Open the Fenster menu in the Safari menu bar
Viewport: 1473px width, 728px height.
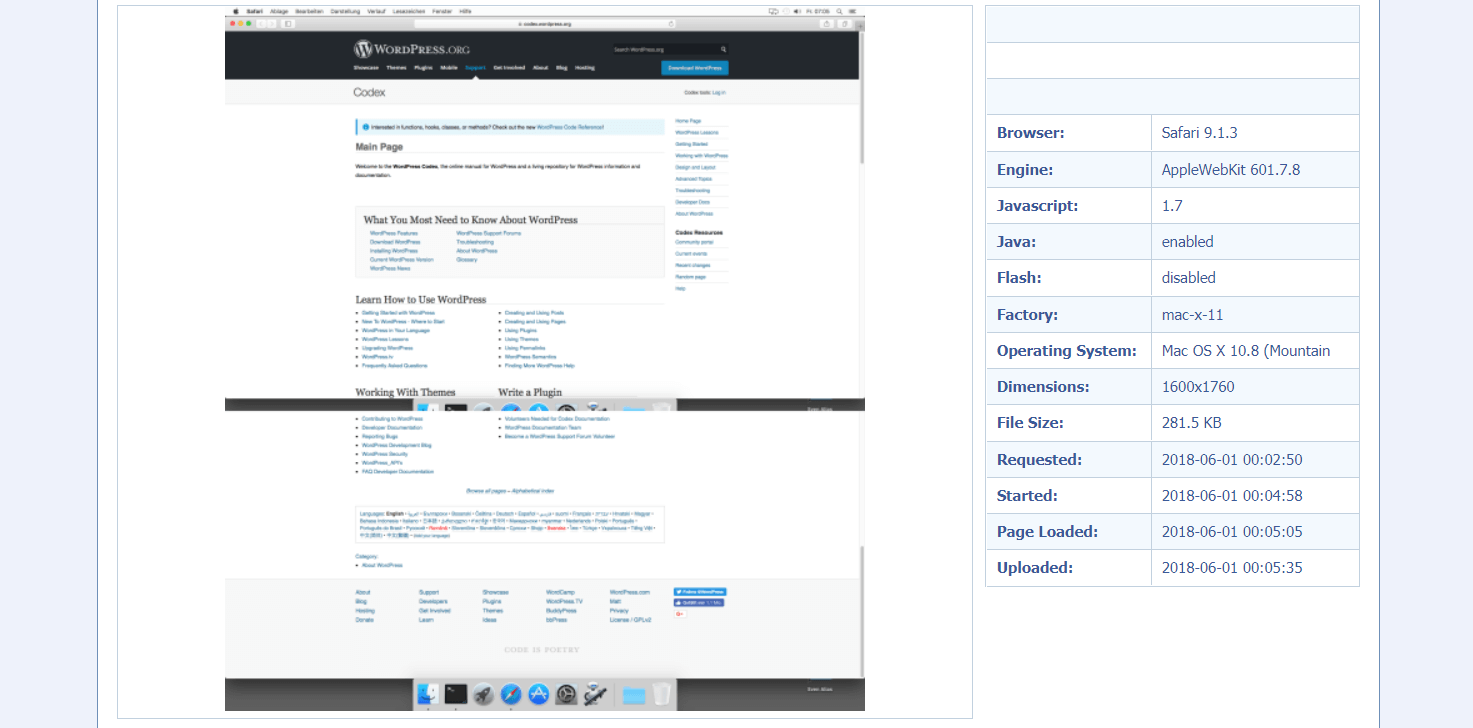click(x=442, y=11)
